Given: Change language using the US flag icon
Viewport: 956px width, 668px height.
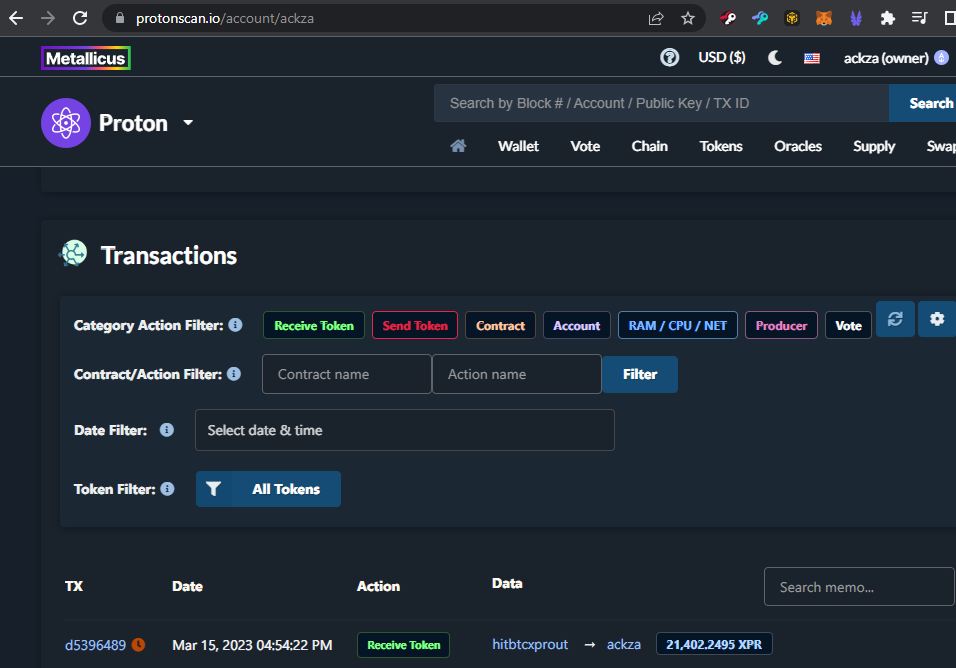Looking at the screenshot, I should click(x=812, y=59).
